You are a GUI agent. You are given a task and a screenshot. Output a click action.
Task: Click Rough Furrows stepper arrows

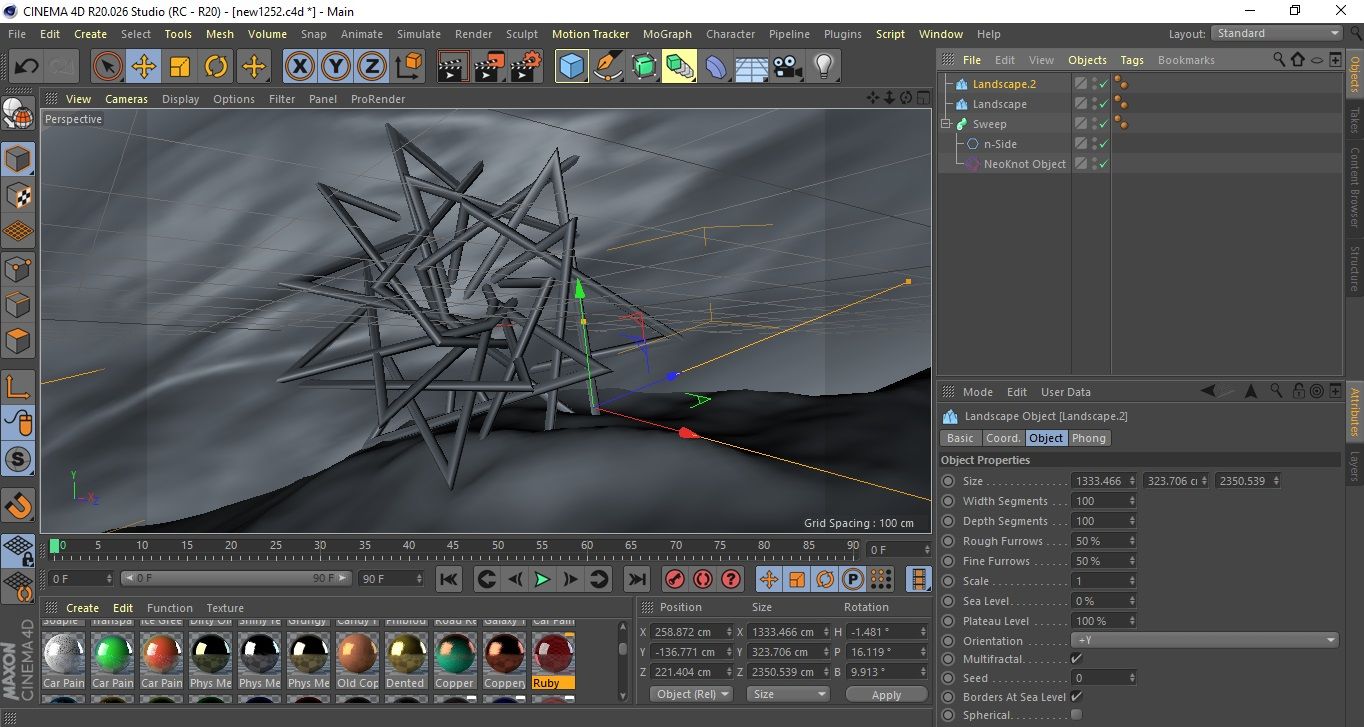[1132, 541]
